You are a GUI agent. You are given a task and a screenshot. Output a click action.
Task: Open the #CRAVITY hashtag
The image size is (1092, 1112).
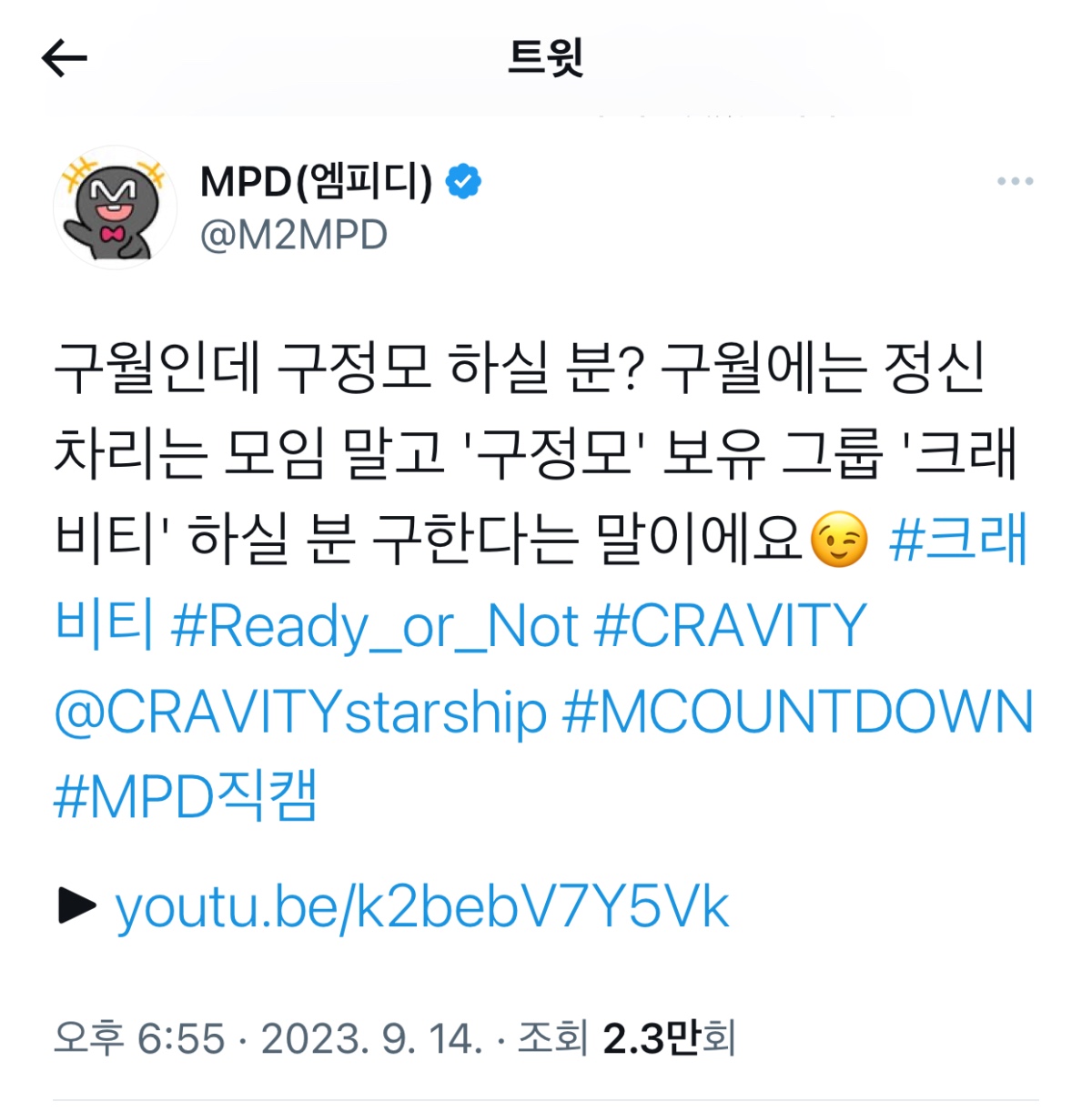730,626
